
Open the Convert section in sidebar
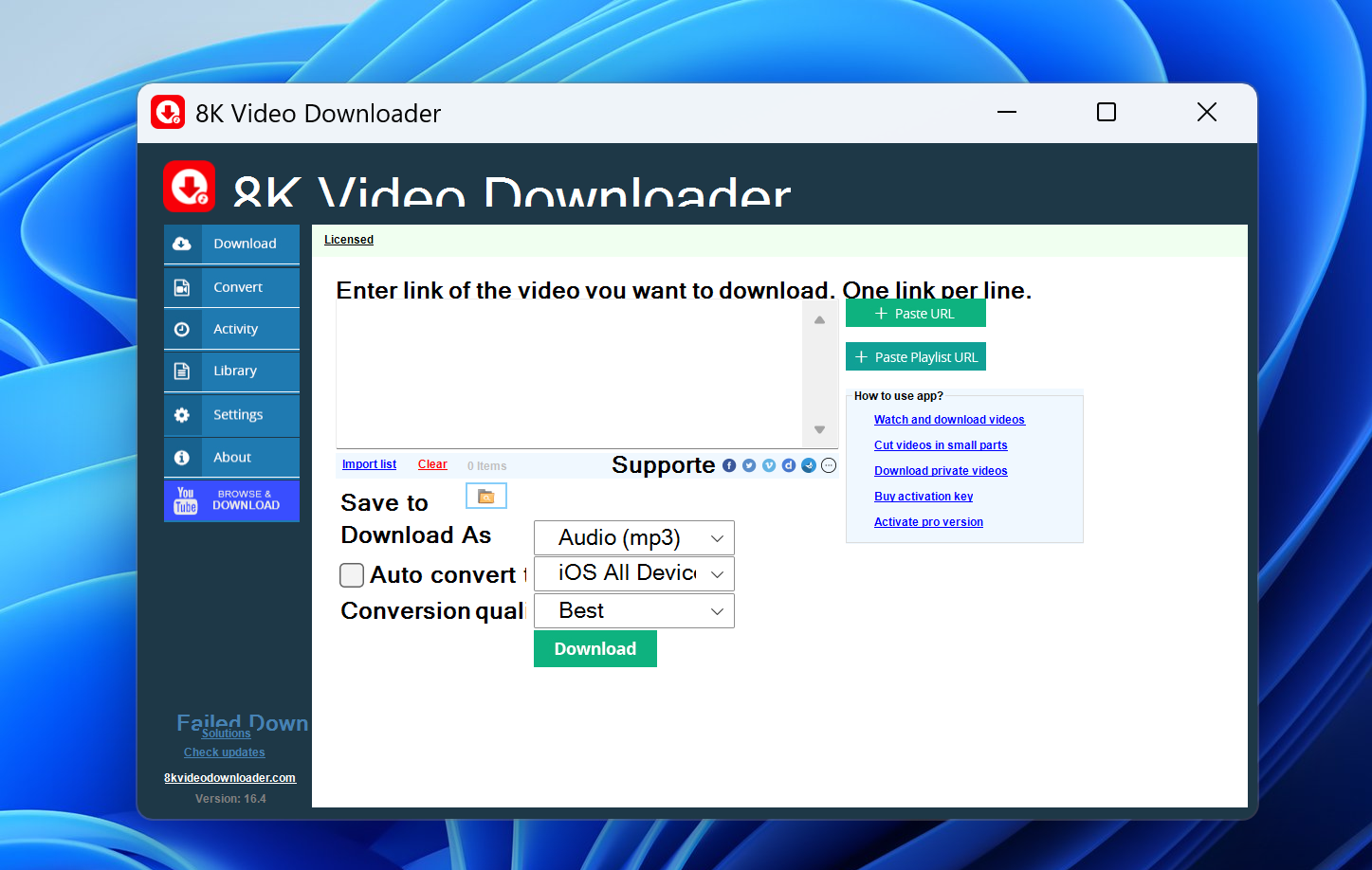tap(231, 287)
